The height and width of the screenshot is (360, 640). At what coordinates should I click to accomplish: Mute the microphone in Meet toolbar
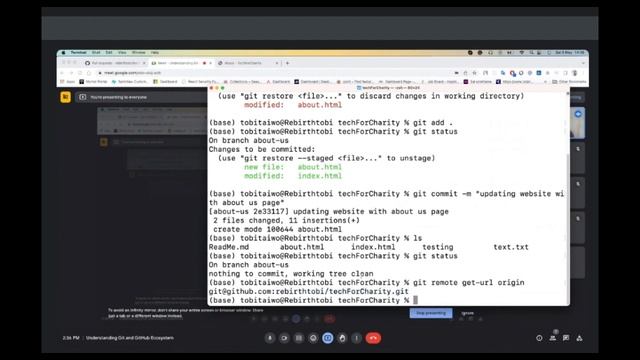pyautogui.click(x=270, y=338)
